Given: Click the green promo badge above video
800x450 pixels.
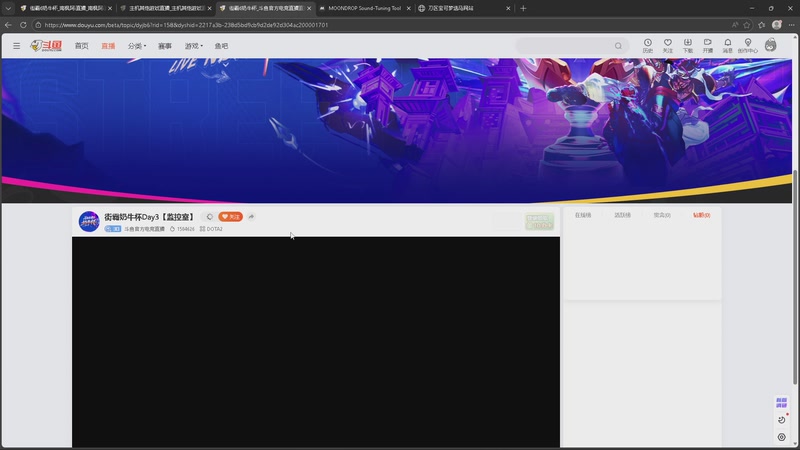Looking at the screenshot, I should coord(539,221).
